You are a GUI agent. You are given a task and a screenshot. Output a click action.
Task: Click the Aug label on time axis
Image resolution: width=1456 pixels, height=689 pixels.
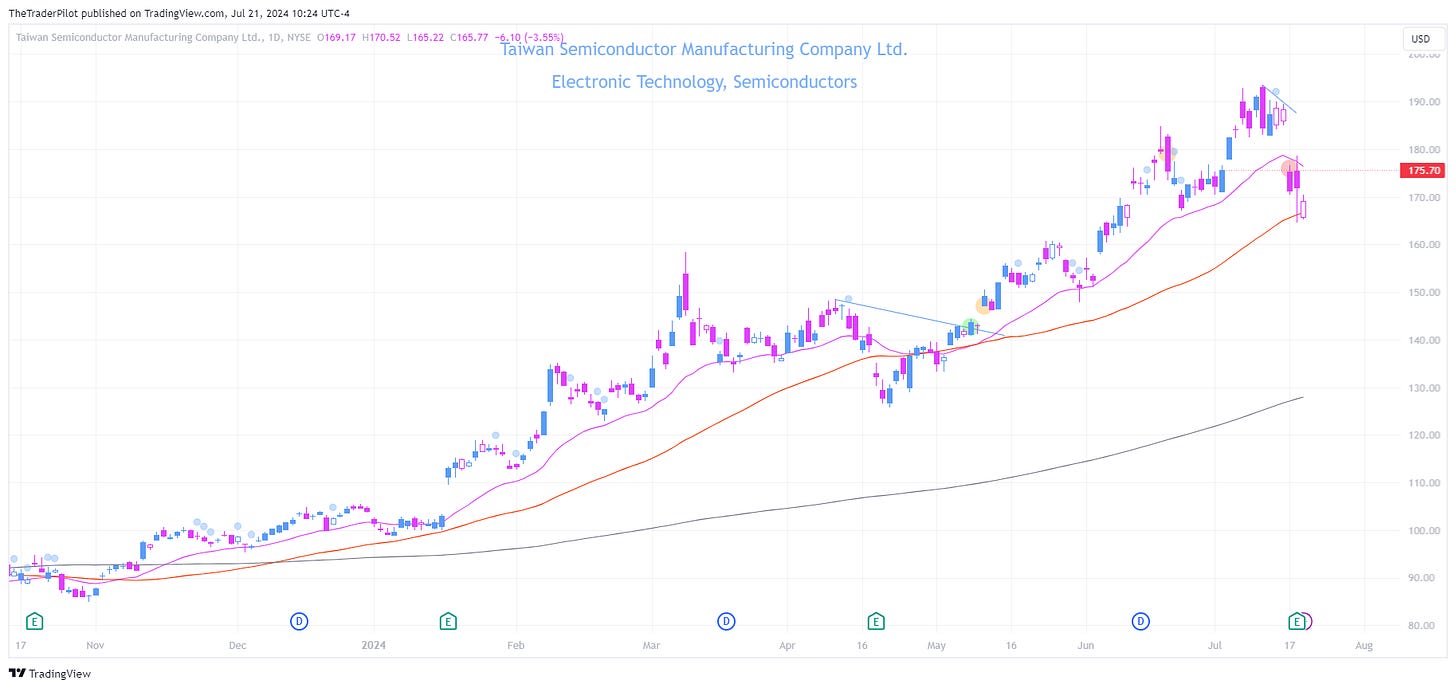pyautogui.click(x=1364, y=646)
